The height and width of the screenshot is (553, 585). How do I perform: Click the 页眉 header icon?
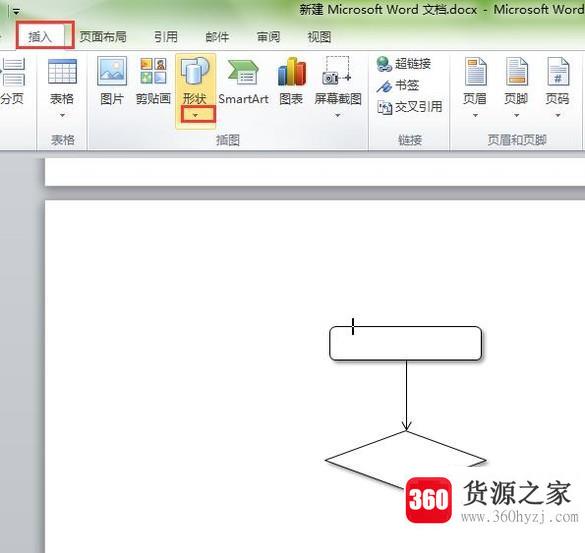click(x=475, y=72)
